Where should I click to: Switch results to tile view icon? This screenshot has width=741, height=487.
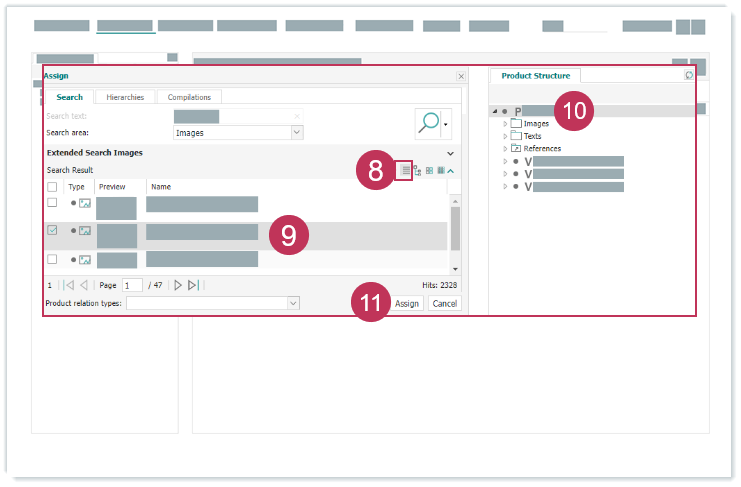coord(429,171)
